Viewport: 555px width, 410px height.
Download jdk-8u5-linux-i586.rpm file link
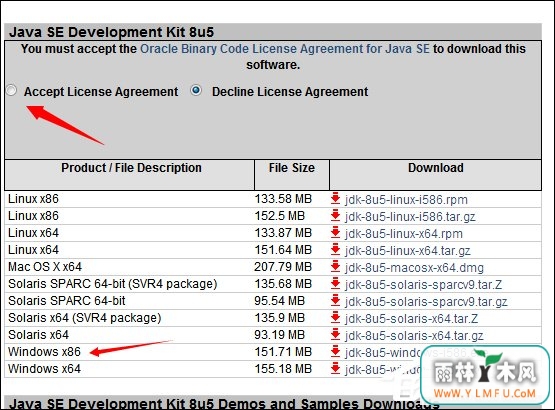(406, 200)
